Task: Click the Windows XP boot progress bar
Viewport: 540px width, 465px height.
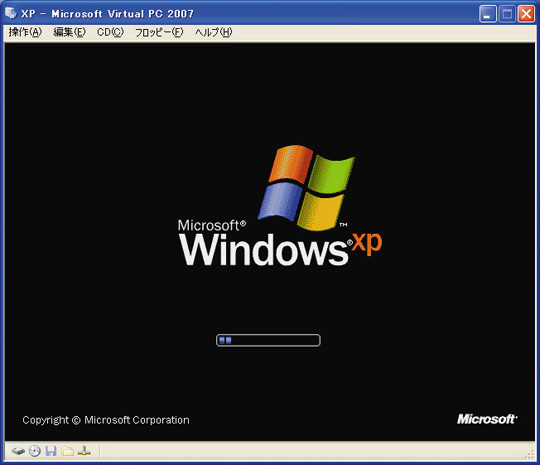Action: click(x=268, y=340)
